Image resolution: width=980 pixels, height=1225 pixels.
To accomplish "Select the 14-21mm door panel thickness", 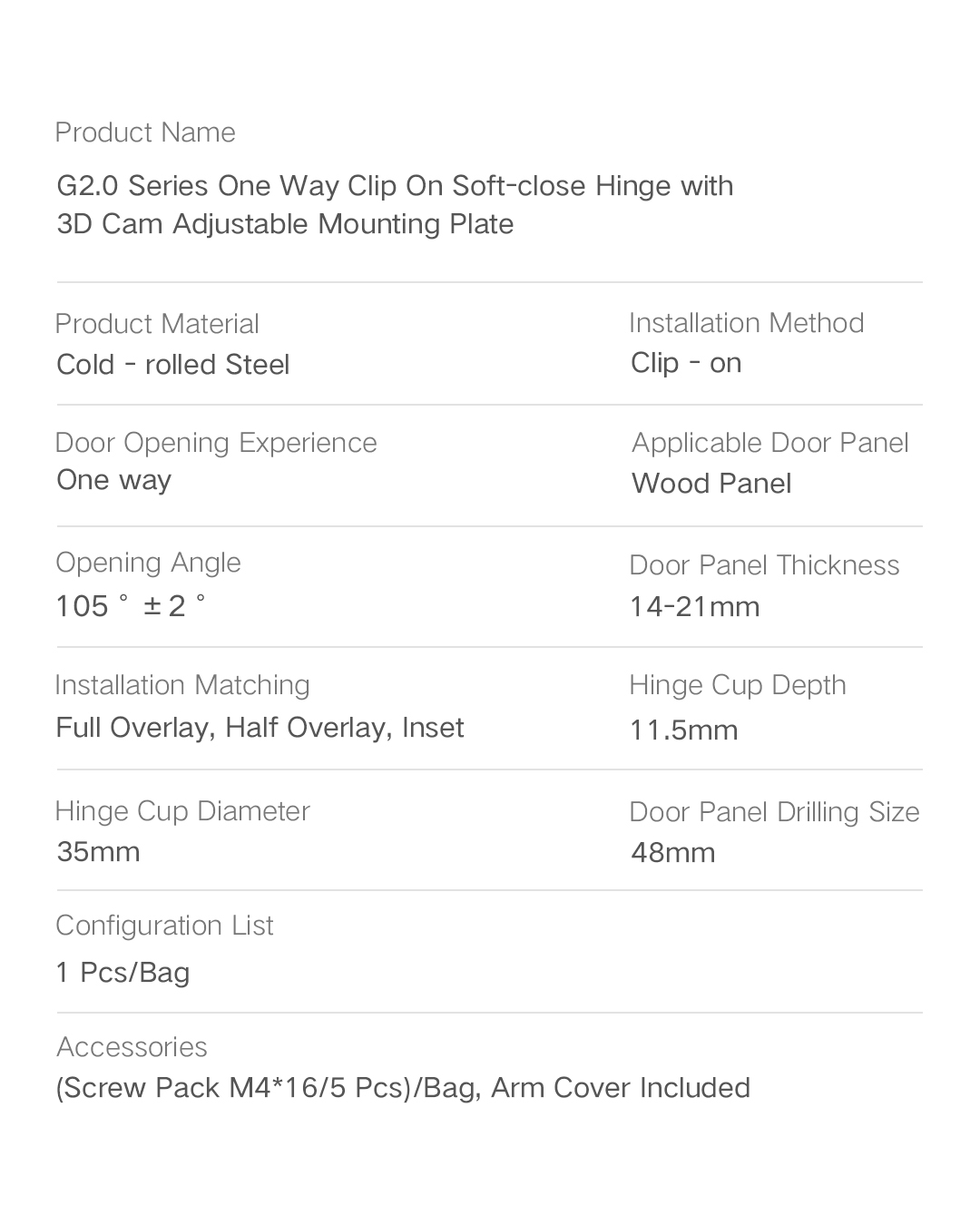I will pos(695,606).
